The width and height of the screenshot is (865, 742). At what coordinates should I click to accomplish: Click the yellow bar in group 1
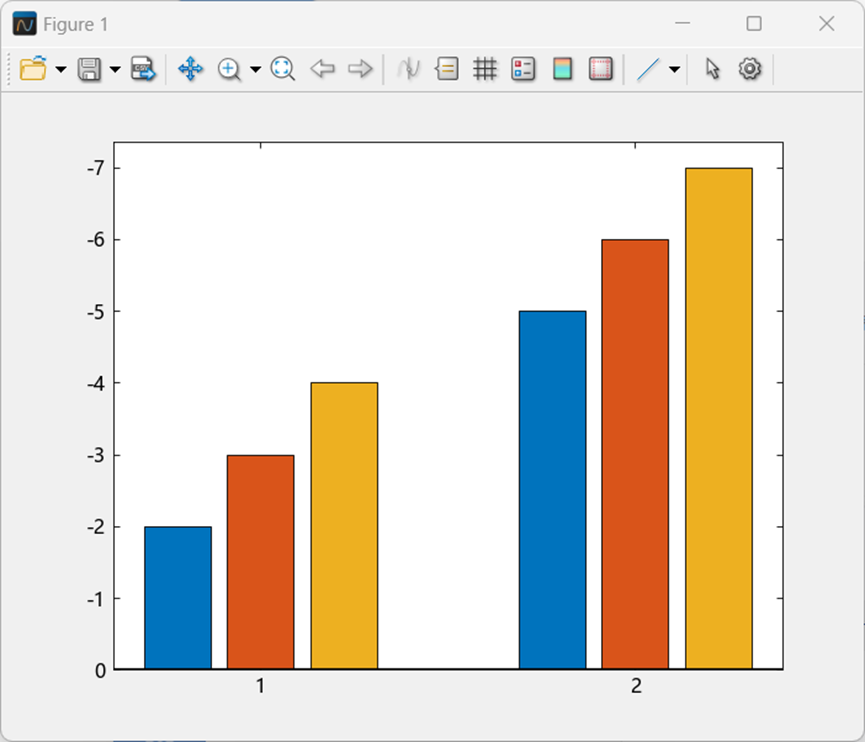pyautogui.click(x=344, y=526)
